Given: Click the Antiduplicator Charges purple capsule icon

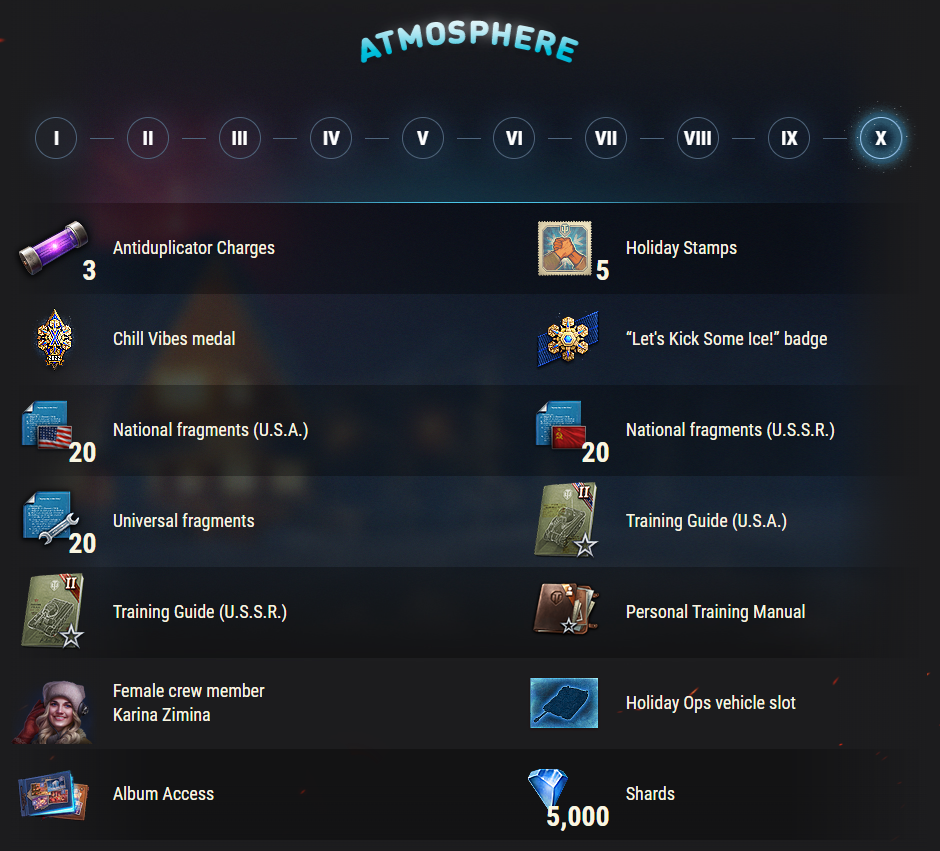Looking at the screenshot, I should pos(53,248).
